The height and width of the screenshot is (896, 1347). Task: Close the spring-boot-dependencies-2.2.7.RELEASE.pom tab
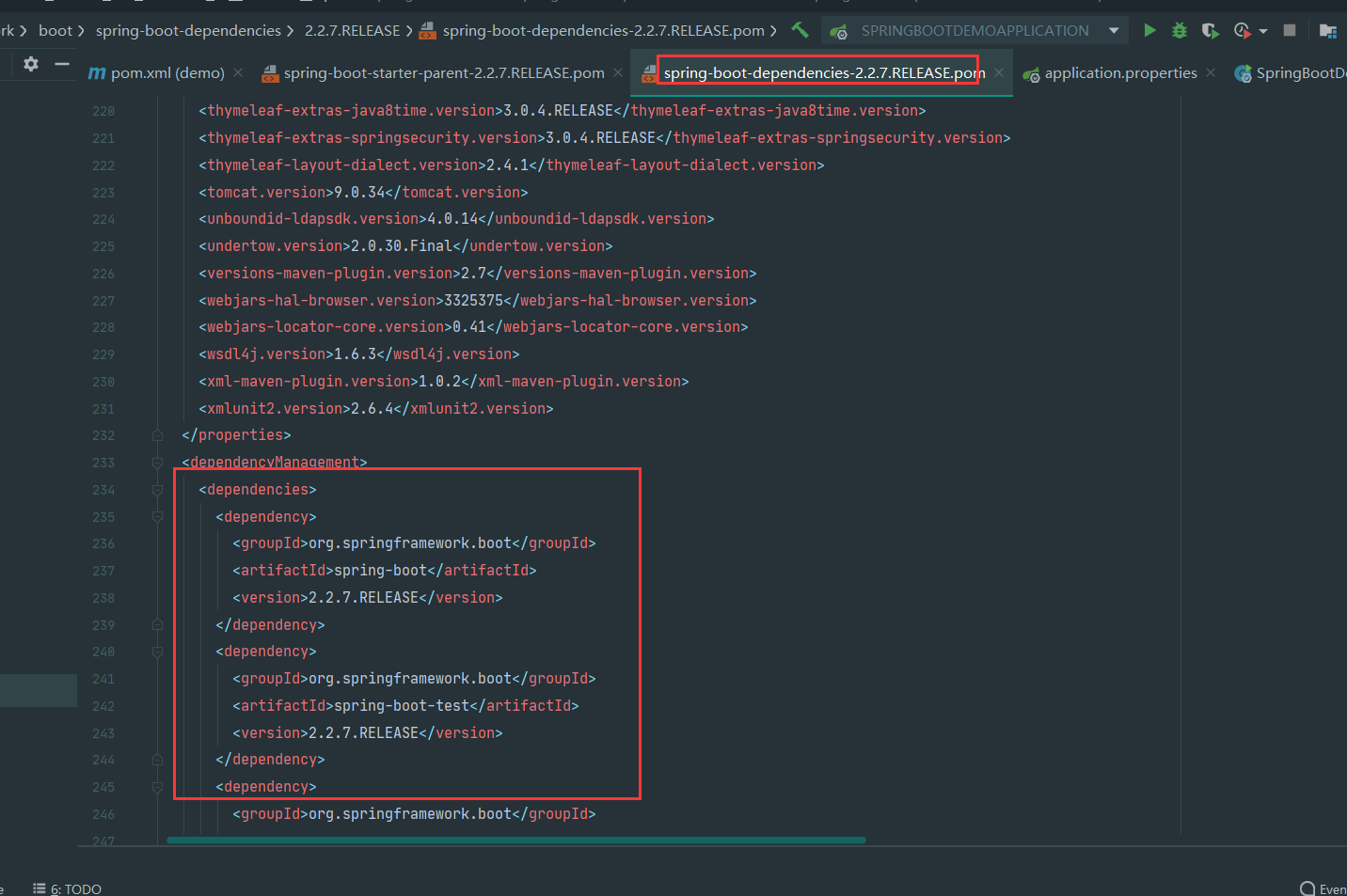pyautogui.click(x=999, y=72)
